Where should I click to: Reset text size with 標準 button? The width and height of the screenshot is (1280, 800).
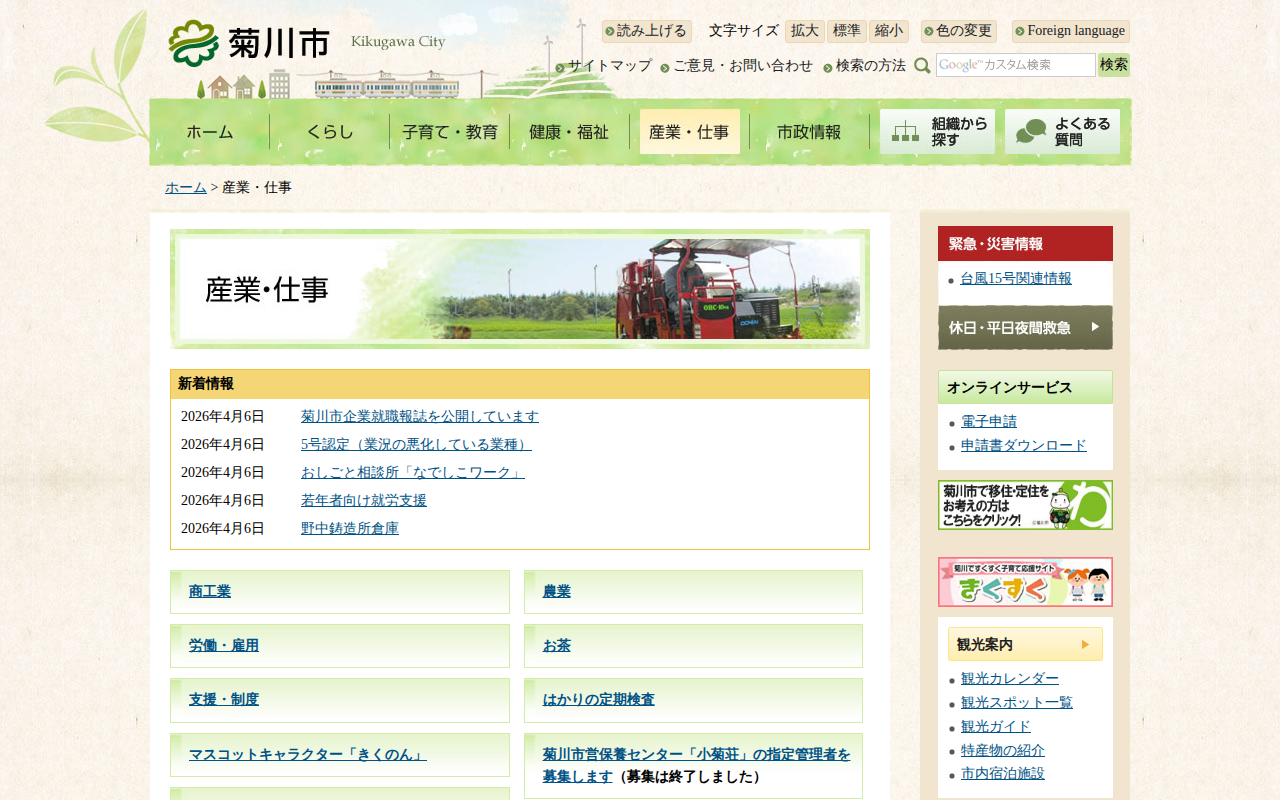[847, 31]
